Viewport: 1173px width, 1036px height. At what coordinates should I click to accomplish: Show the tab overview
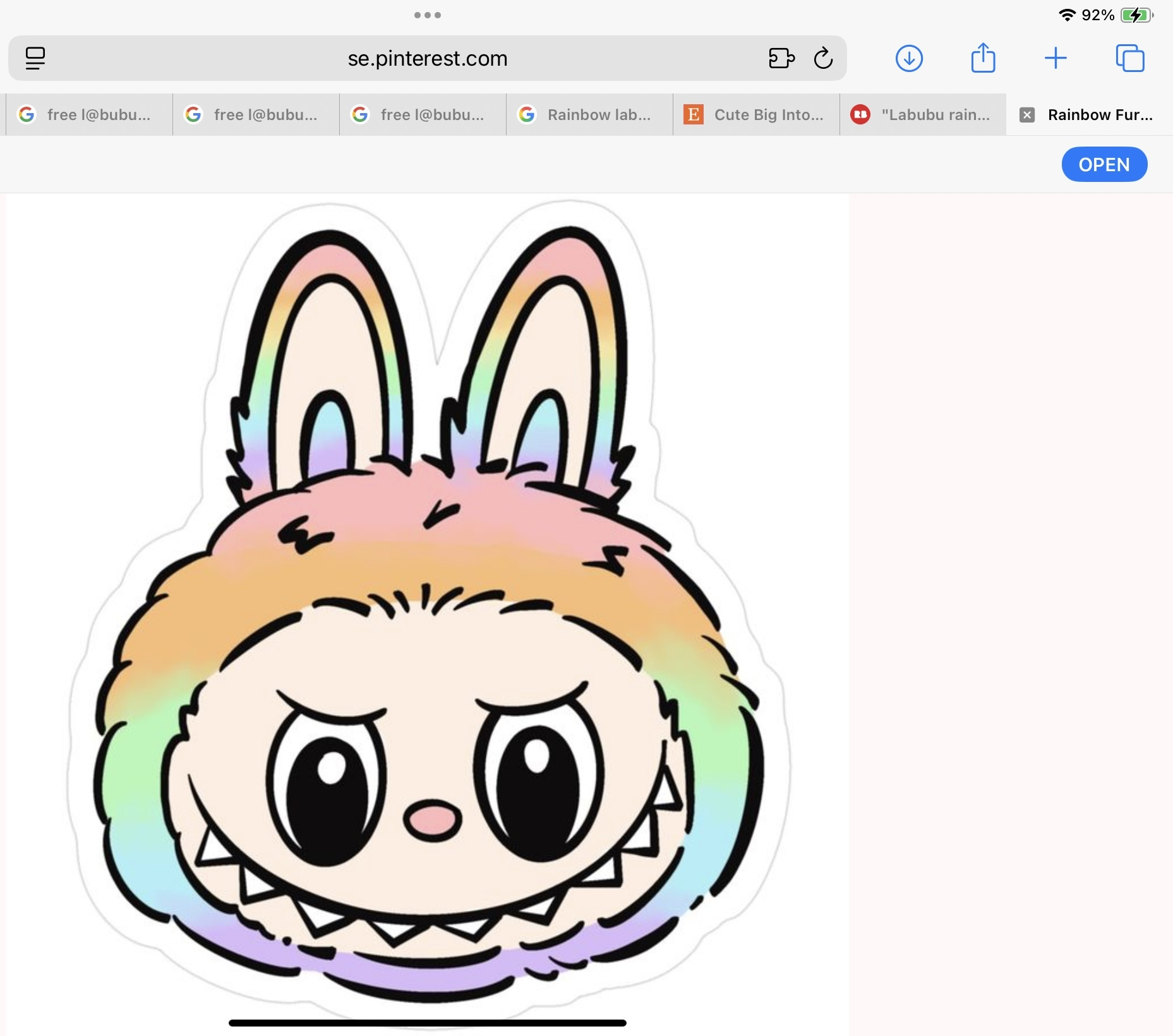pyautogui.click(x=1130, y=58)
